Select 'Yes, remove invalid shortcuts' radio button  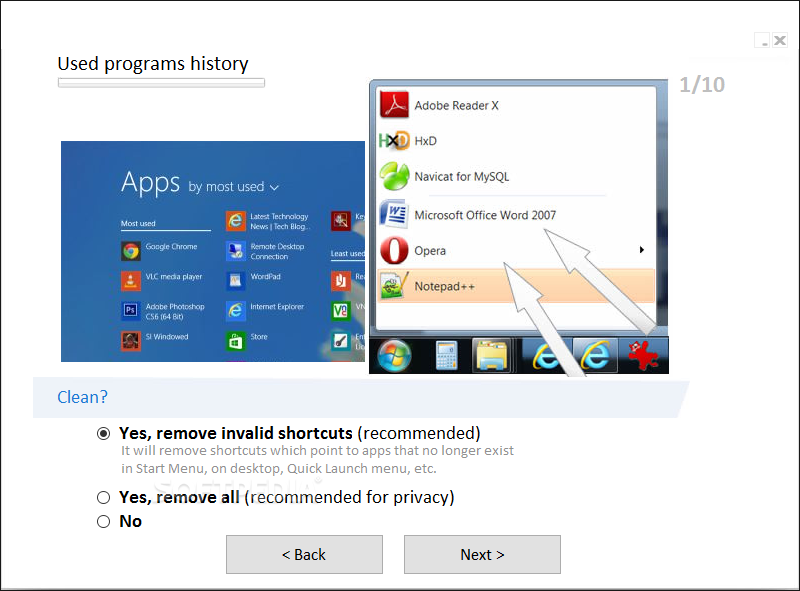(x=104, y=434)
